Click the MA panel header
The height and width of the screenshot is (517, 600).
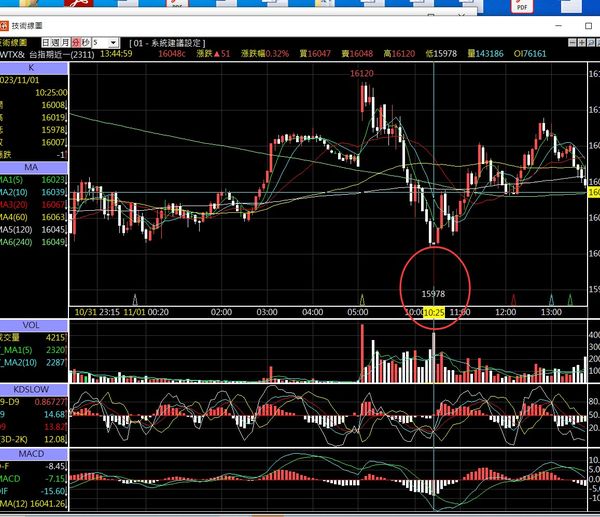pyautogui.click(x=33, y=166)
